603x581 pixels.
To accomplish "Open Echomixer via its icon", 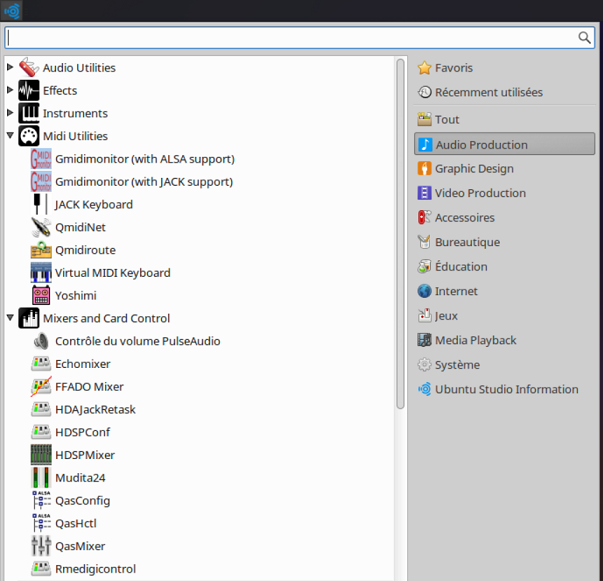I will pyautogui.click(x=41, y=364).
